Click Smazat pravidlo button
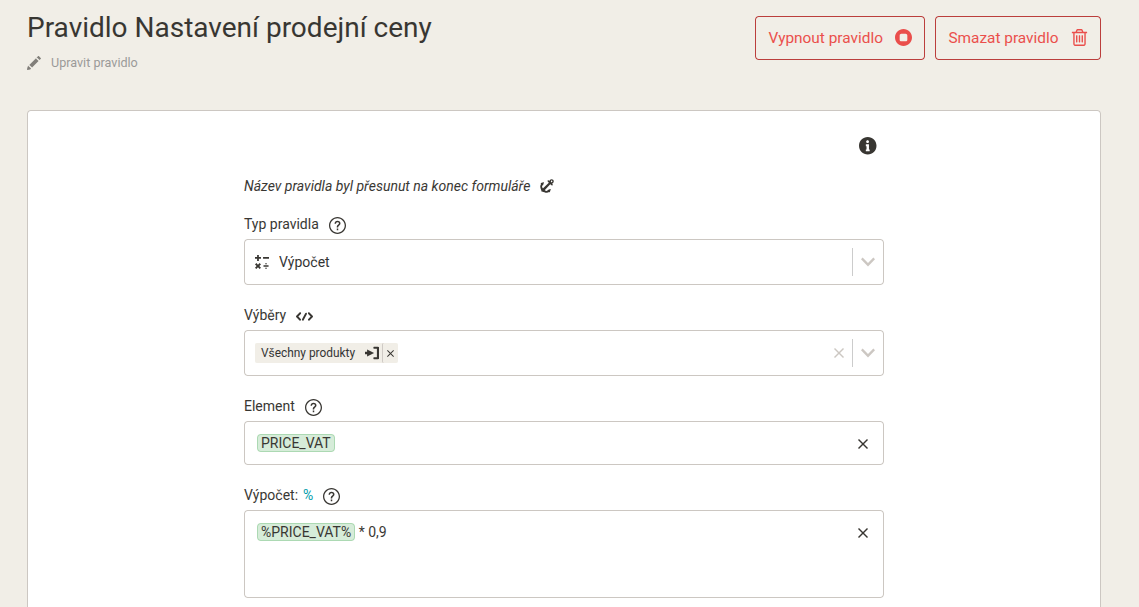Viewport: 1139px width, 607px height. (1018, 38)
